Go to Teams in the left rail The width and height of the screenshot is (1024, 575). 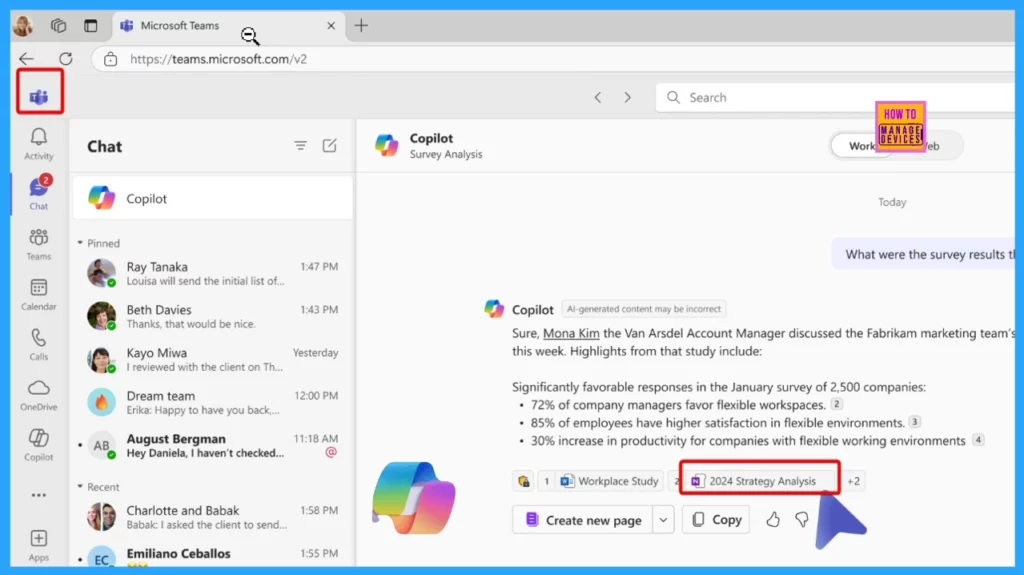pos(39,244)
